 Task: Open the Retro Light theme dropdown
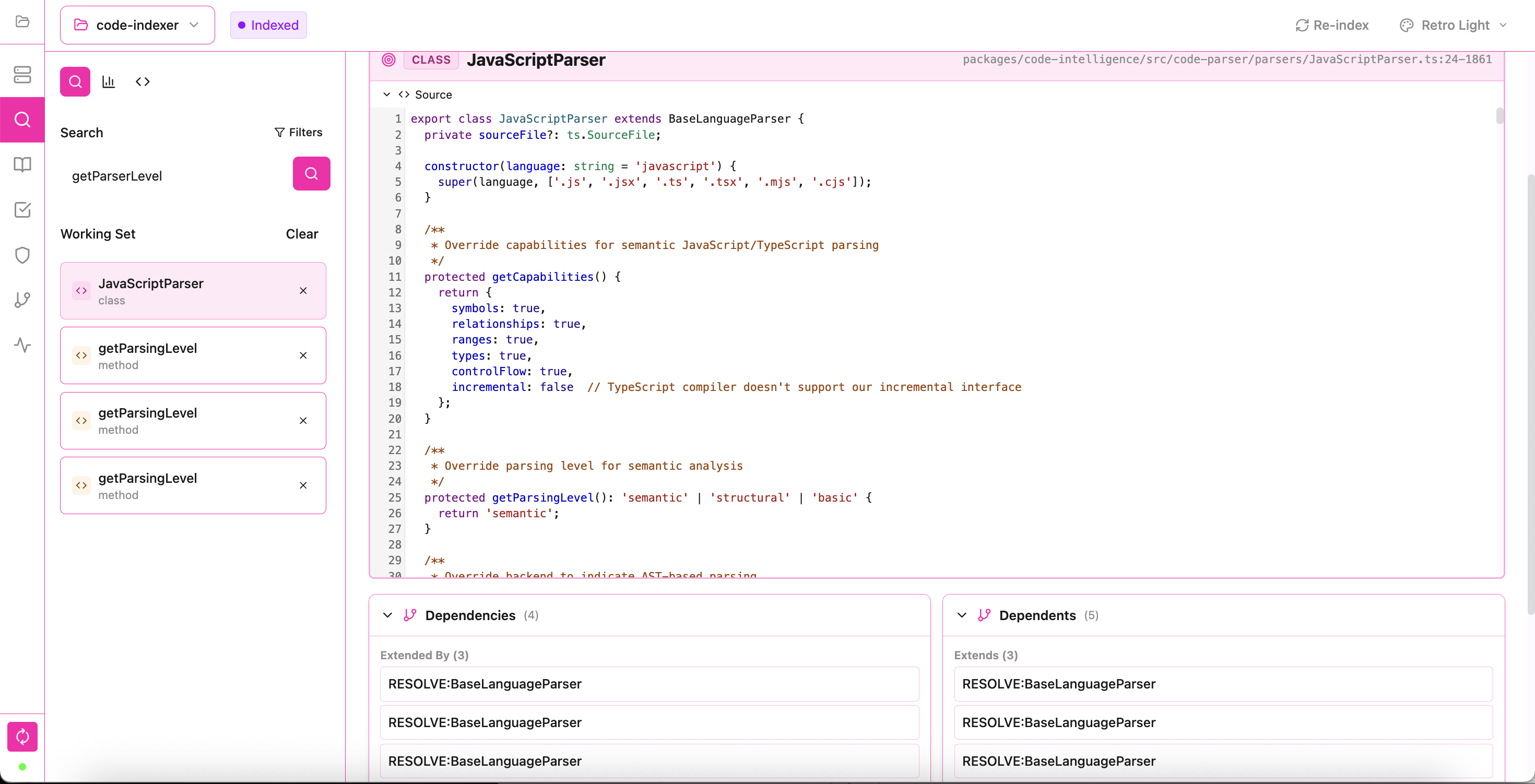1454,25
